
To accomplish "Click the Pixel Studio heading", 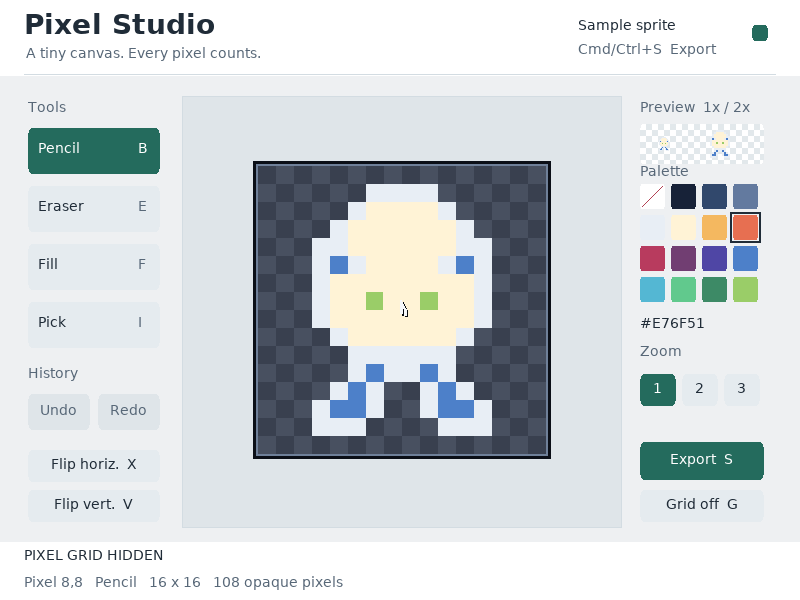I will [x=120, y=24].
